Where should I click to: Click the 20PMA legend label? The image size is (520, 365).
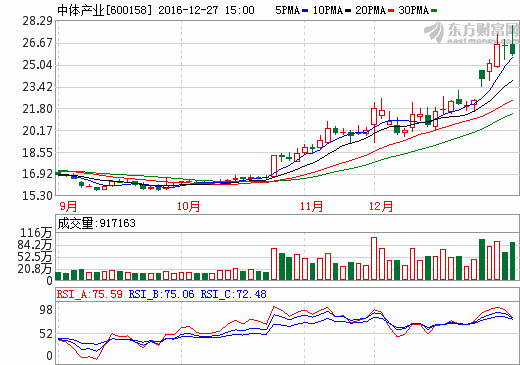[370, 10]
